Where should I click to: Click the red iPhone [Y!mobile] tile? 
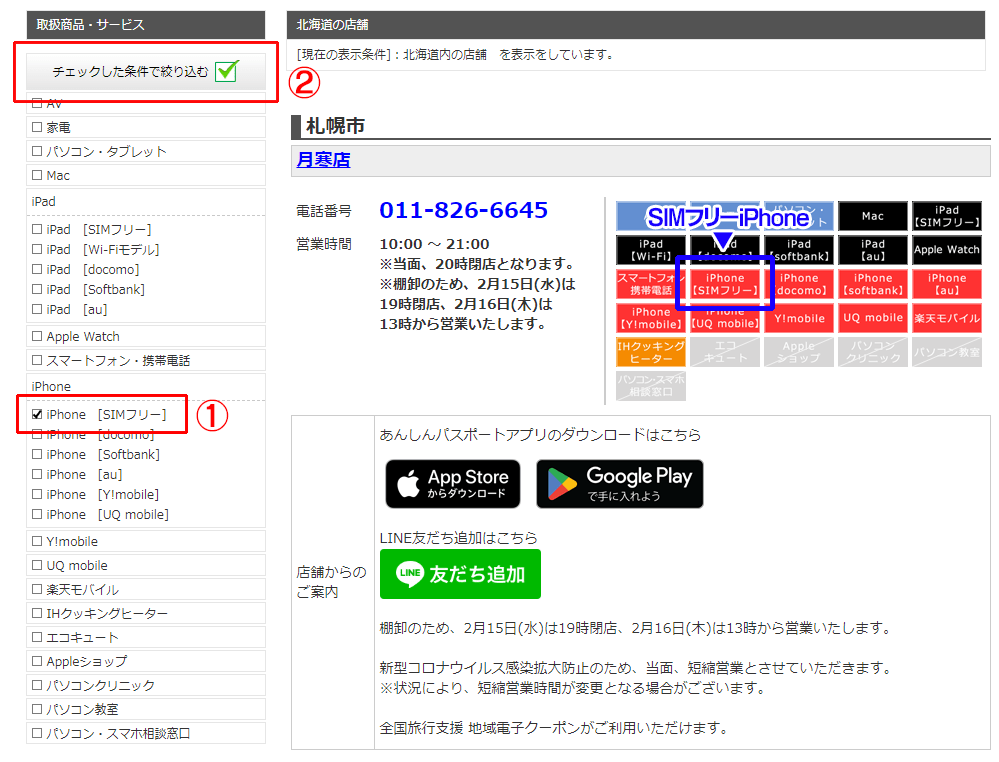tap(650, 318)
